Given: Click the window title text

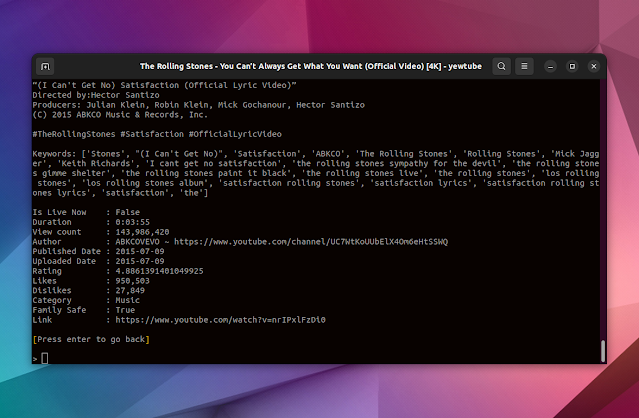Looking at the screenshot, I should click(x=311, y=66).
